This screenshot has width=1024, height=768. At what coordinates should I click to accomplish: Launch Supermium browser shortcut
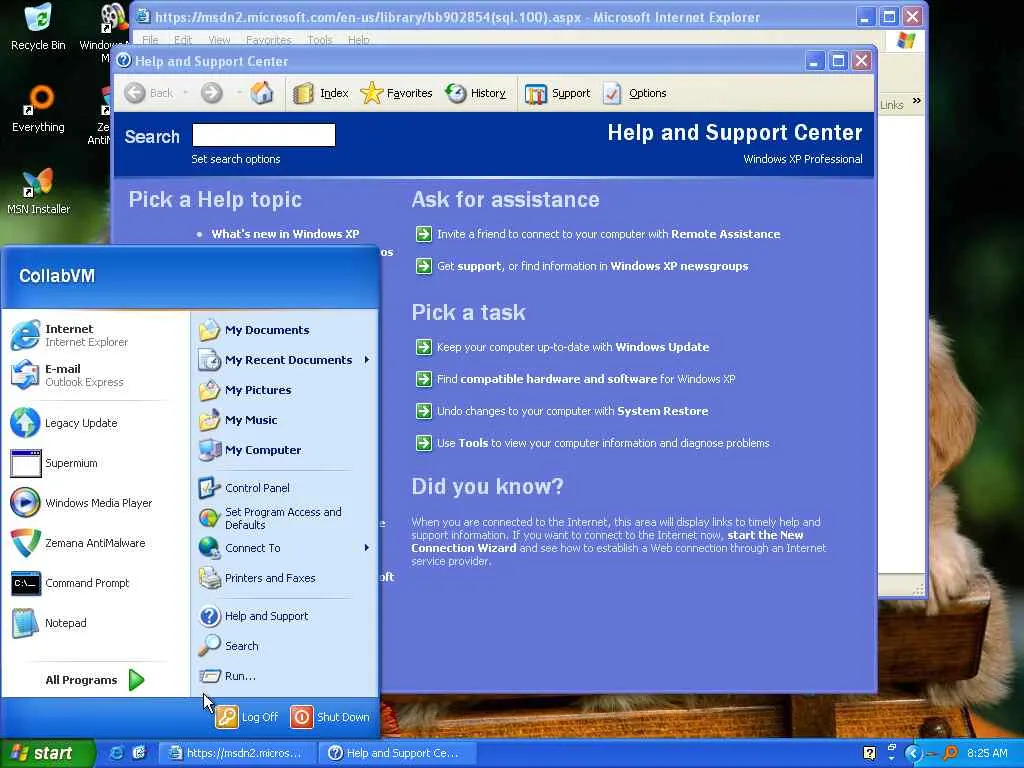[95, 463]
